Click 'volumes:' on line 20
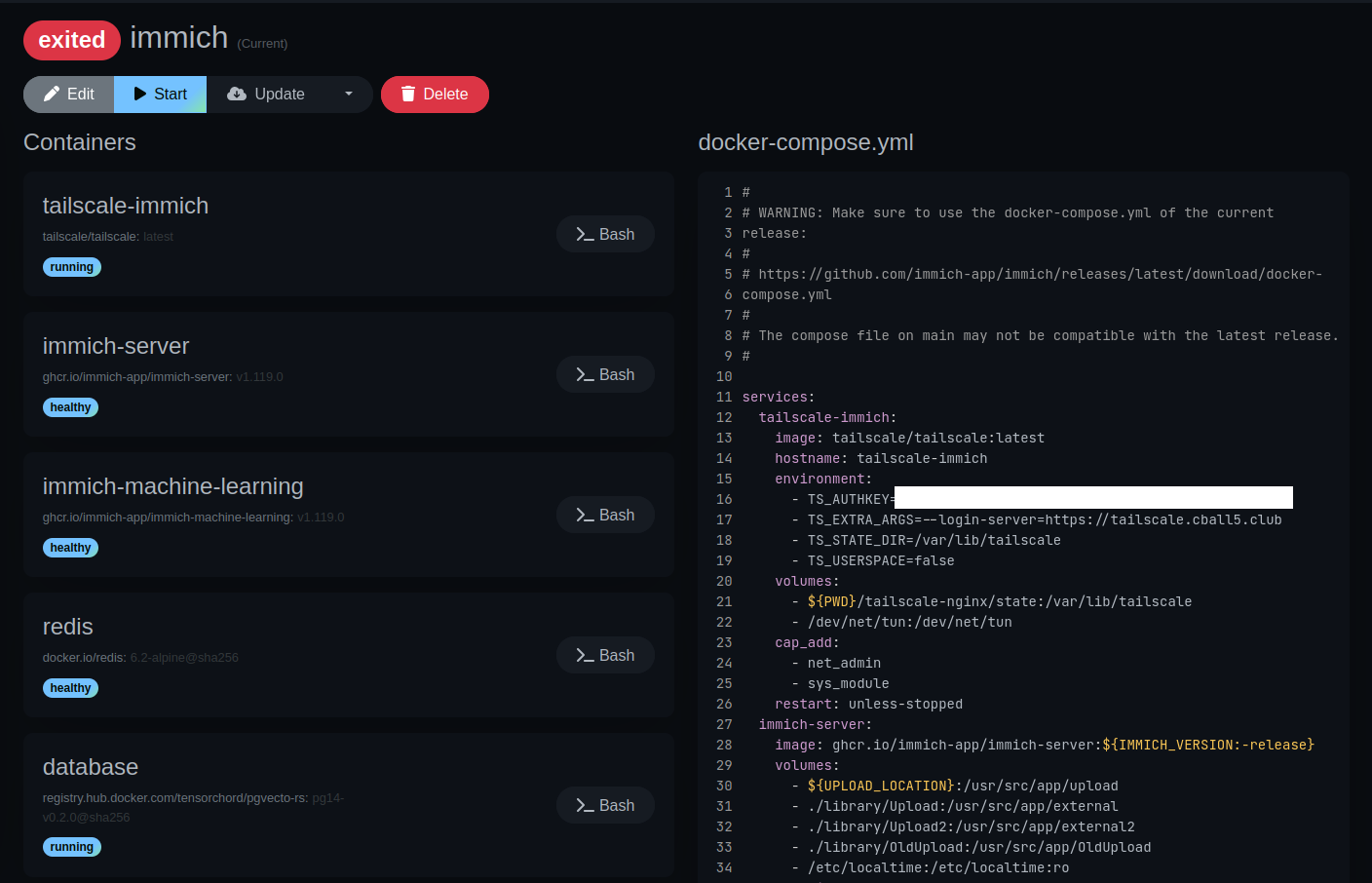1372x883 pixels. 807,582
